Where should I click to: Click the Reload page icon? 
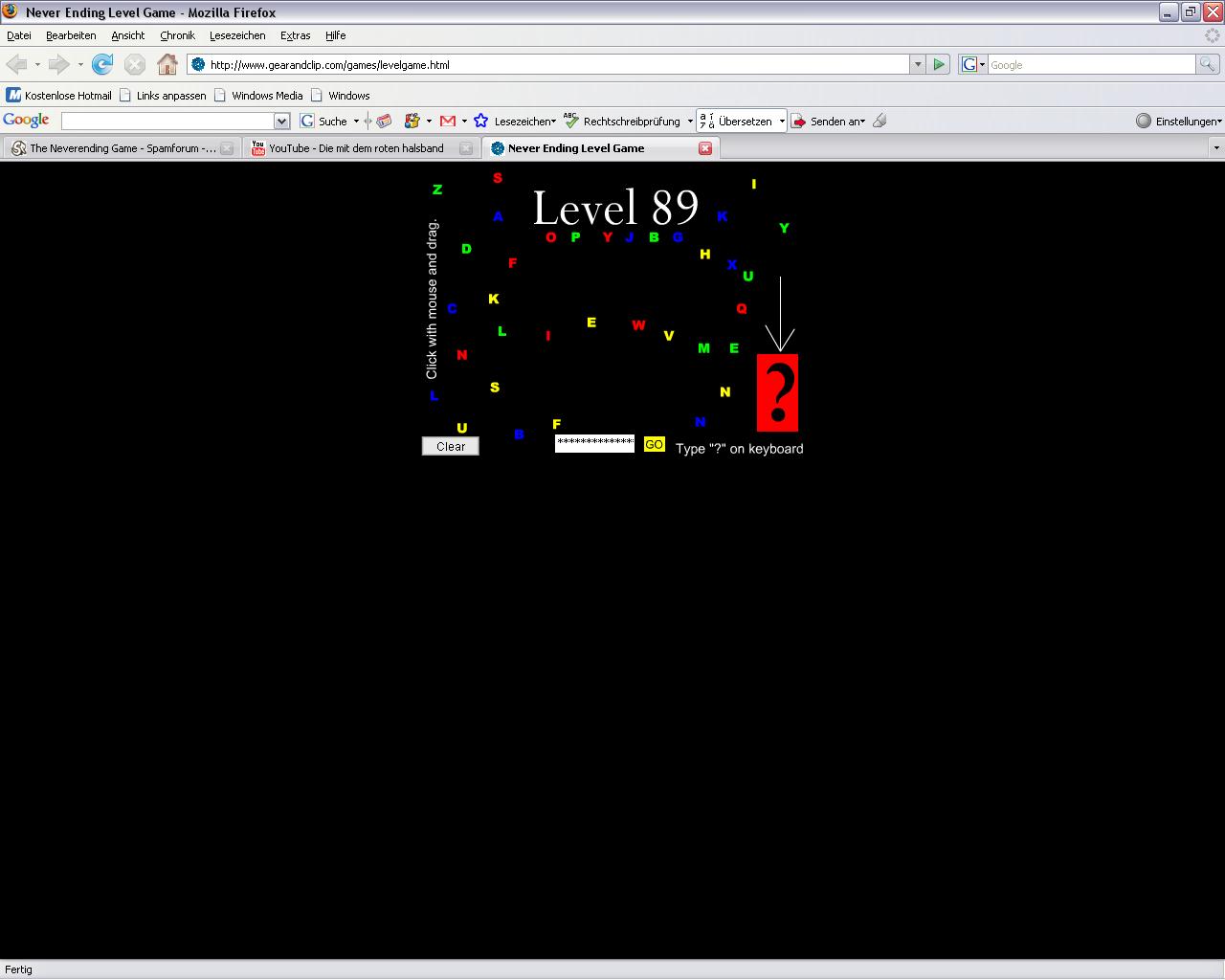click(102, 64)
